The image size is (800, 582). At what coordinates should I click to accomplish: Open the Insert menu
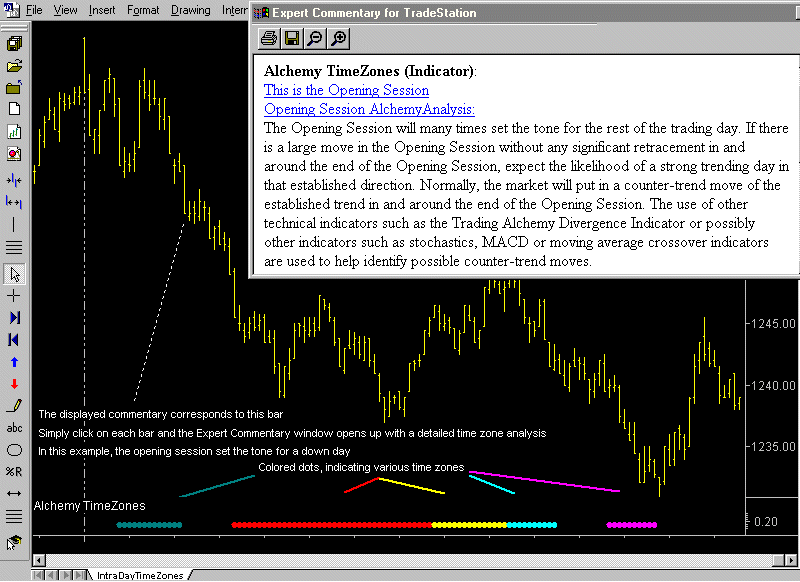tap(102, 10)
